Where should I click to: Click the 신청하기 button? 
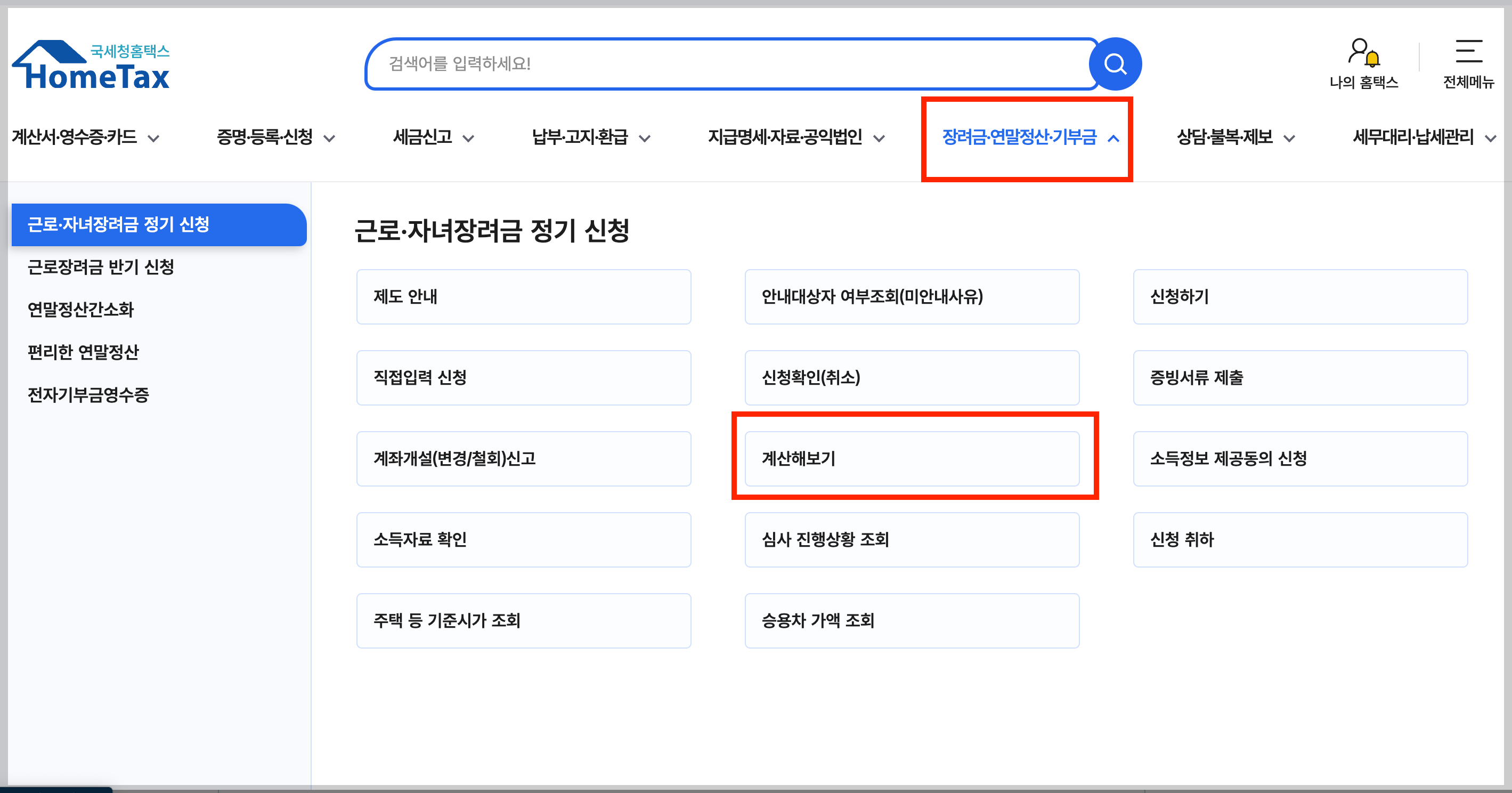point(1299,296)
